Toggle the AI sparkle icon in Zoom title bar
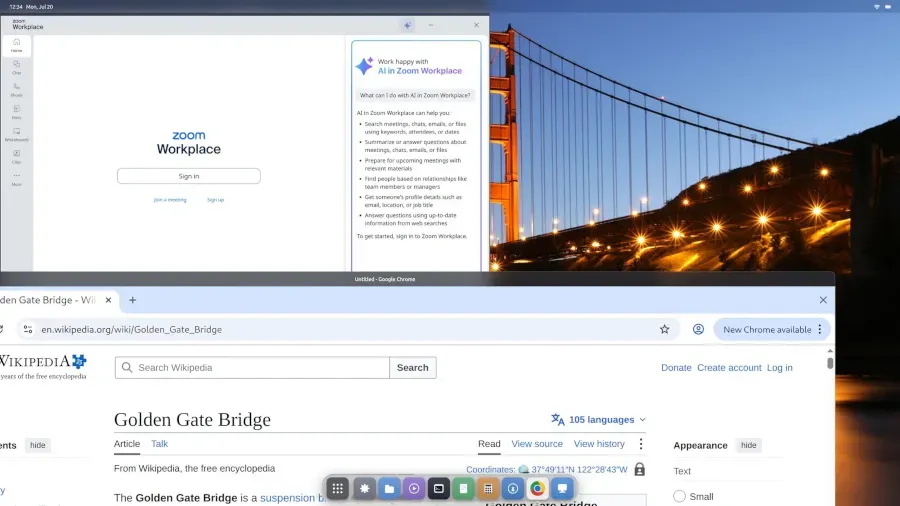Image resolution: width=900 pixels, height=506 pixels. pos(407,25)
